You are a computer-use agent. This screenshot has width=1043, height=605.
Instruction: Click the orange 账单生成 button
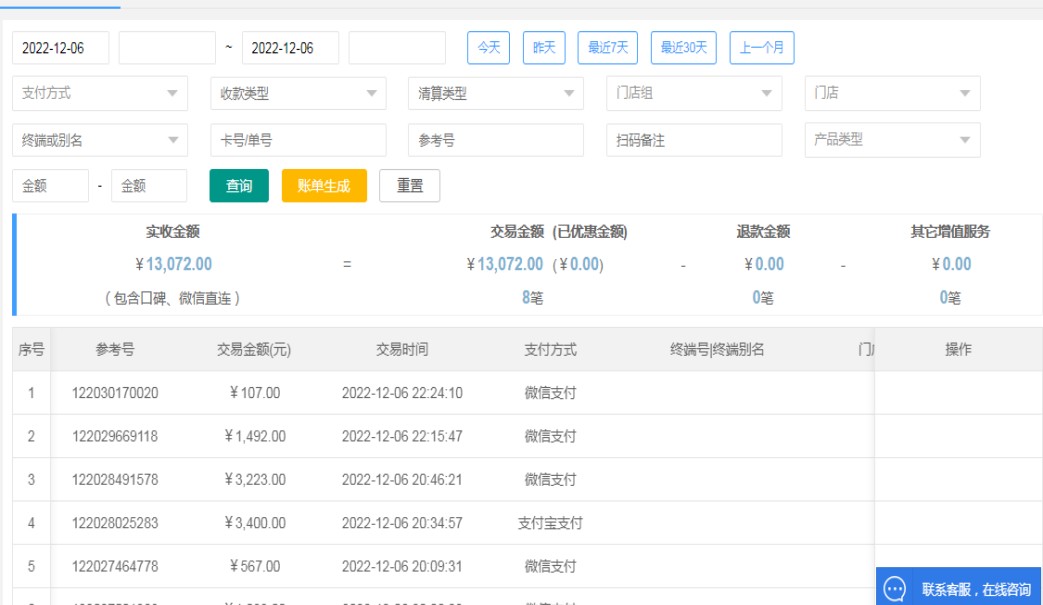click(x=324, y=186)
